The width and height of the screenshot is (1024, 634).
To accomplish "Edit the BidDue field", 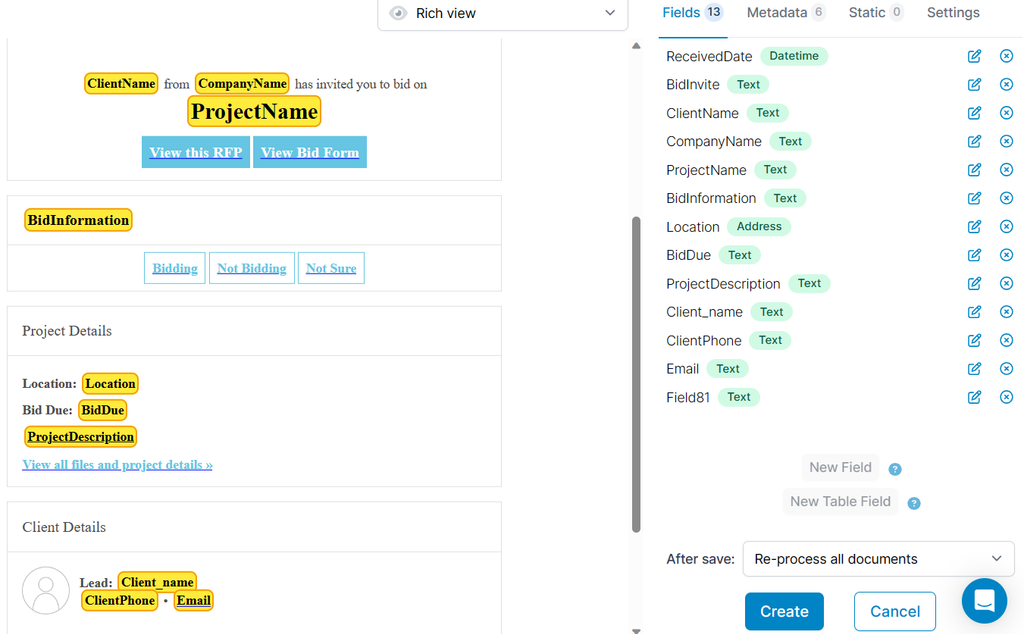I will [x=974, y=255].
